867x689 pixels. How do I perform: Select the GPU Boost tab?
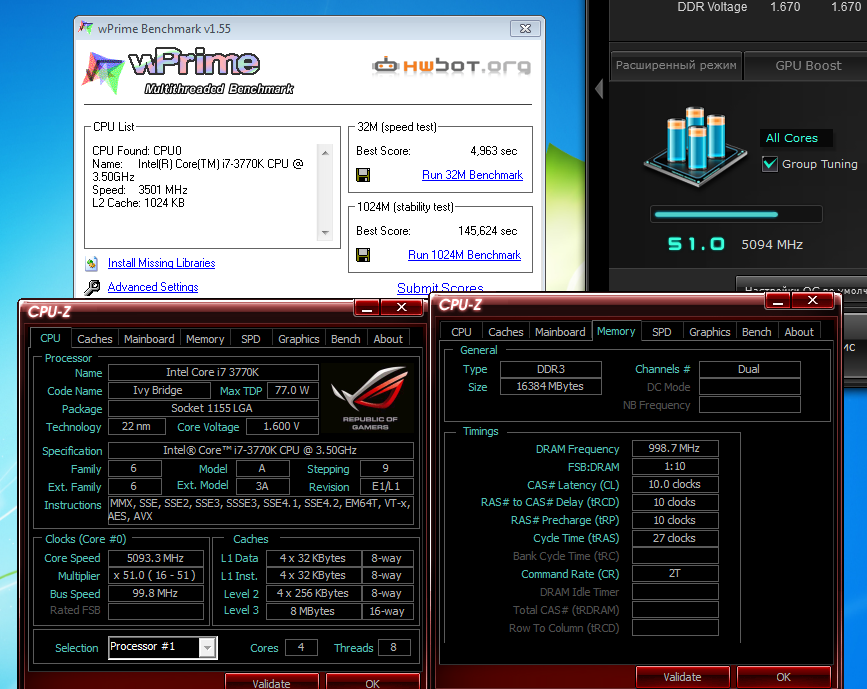coord(808,65)
